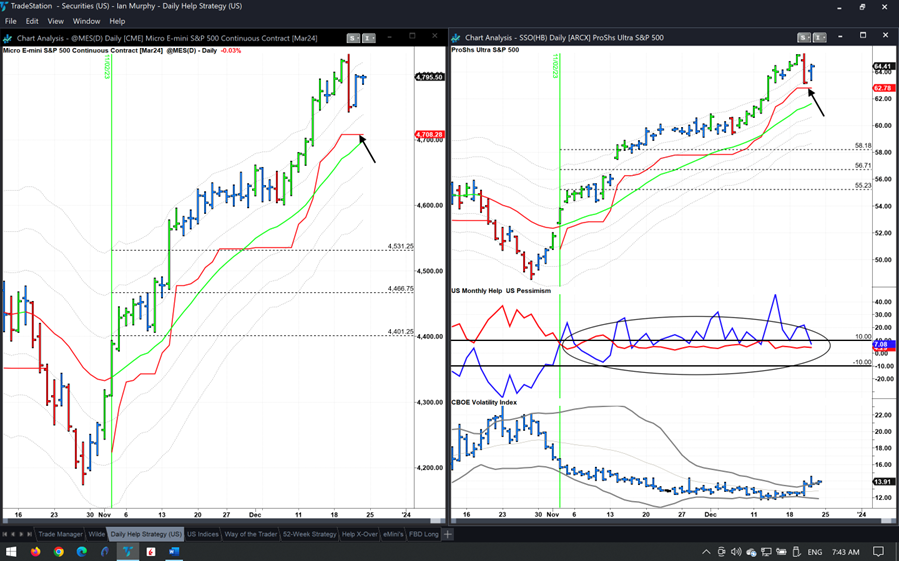Add a new workspace tab with plus button
899x561 pixels.
[x=448, y=534]
